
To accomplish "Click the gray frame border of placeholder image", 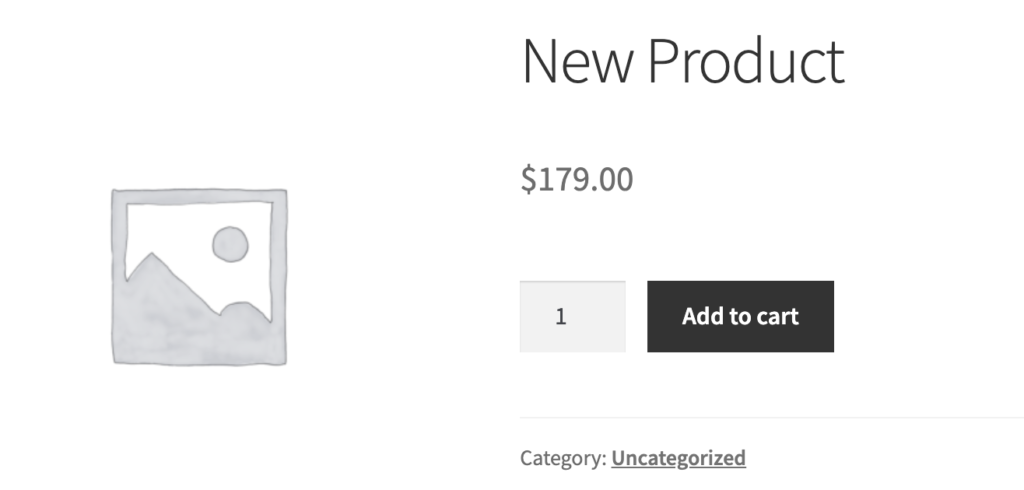I will [199, 195].
